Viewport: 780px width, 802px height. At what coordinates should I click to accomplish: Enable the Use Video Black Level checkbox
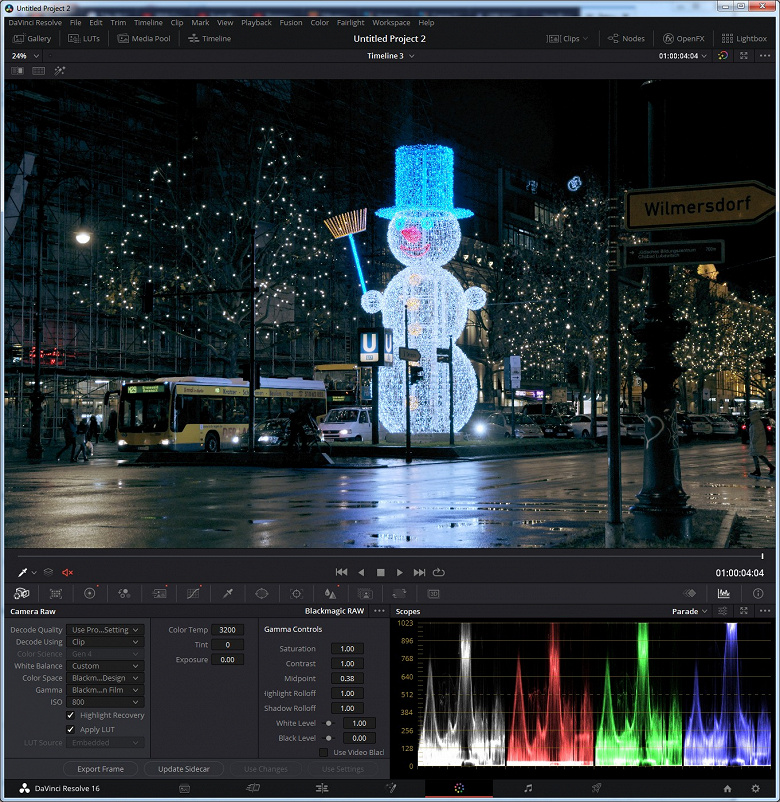[x=324, y=752]
